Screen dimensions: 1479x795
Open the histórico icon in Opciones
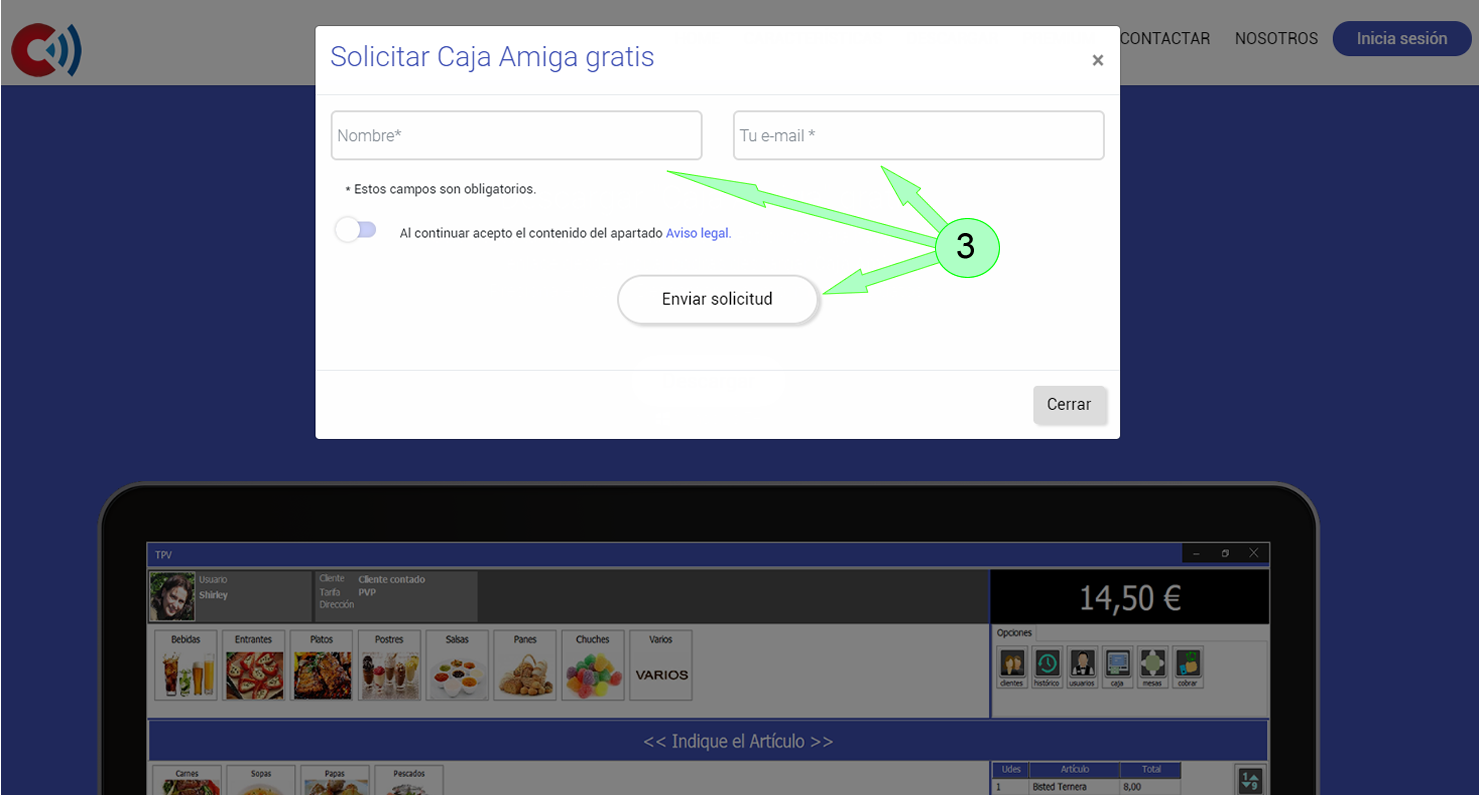[1046, 666]
